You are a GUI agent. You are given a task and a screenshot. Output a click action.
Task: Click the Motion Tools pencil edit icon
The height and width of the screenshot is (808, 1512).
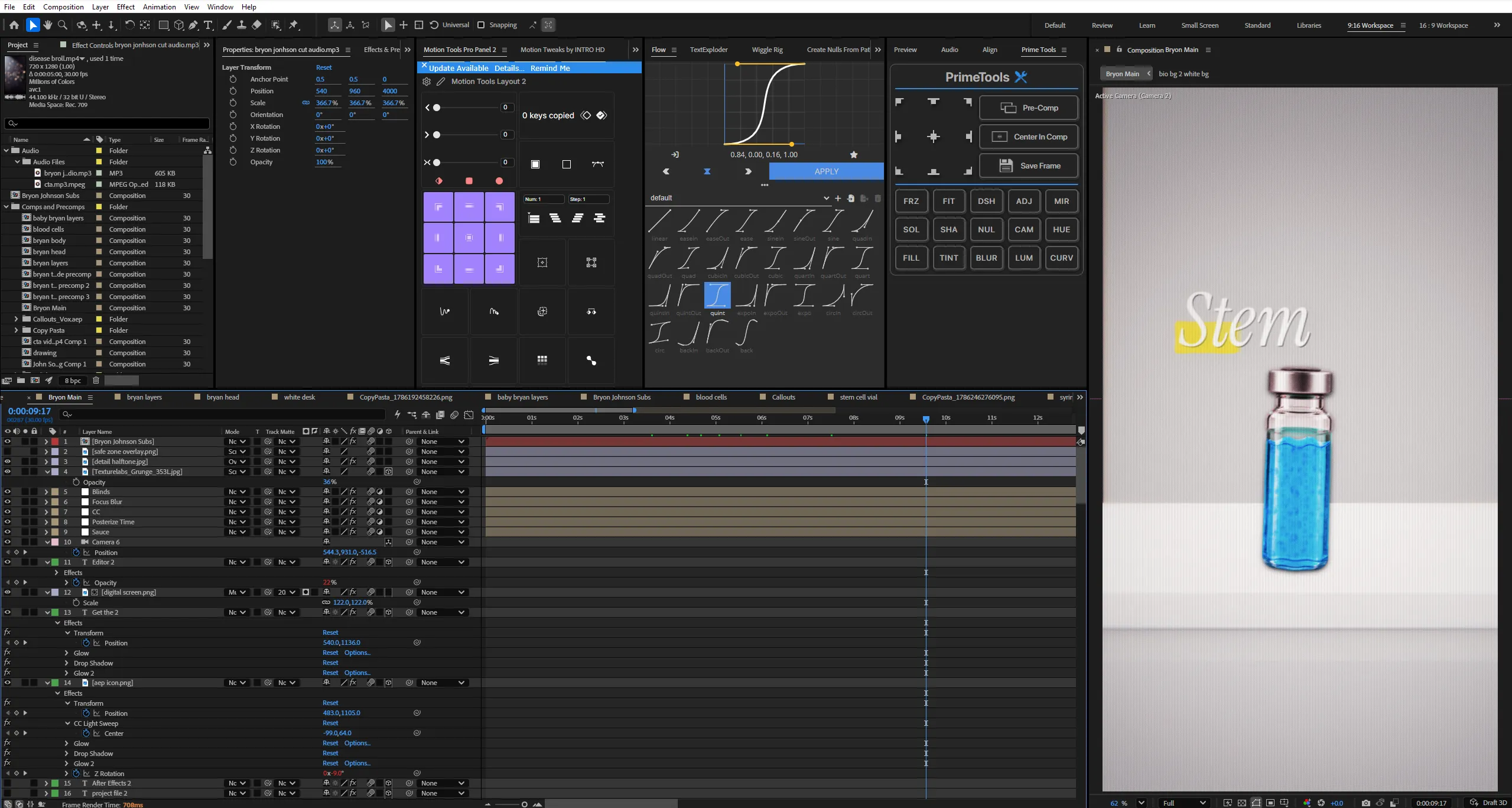pyautogui.click(x=441, y=82)
